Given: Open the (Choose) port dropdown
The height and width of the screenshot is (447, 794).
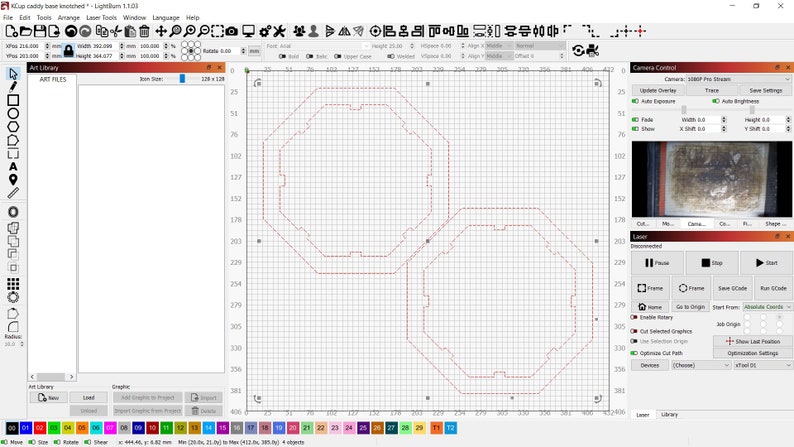Looking at the screenshot, I should click(701, 365).
